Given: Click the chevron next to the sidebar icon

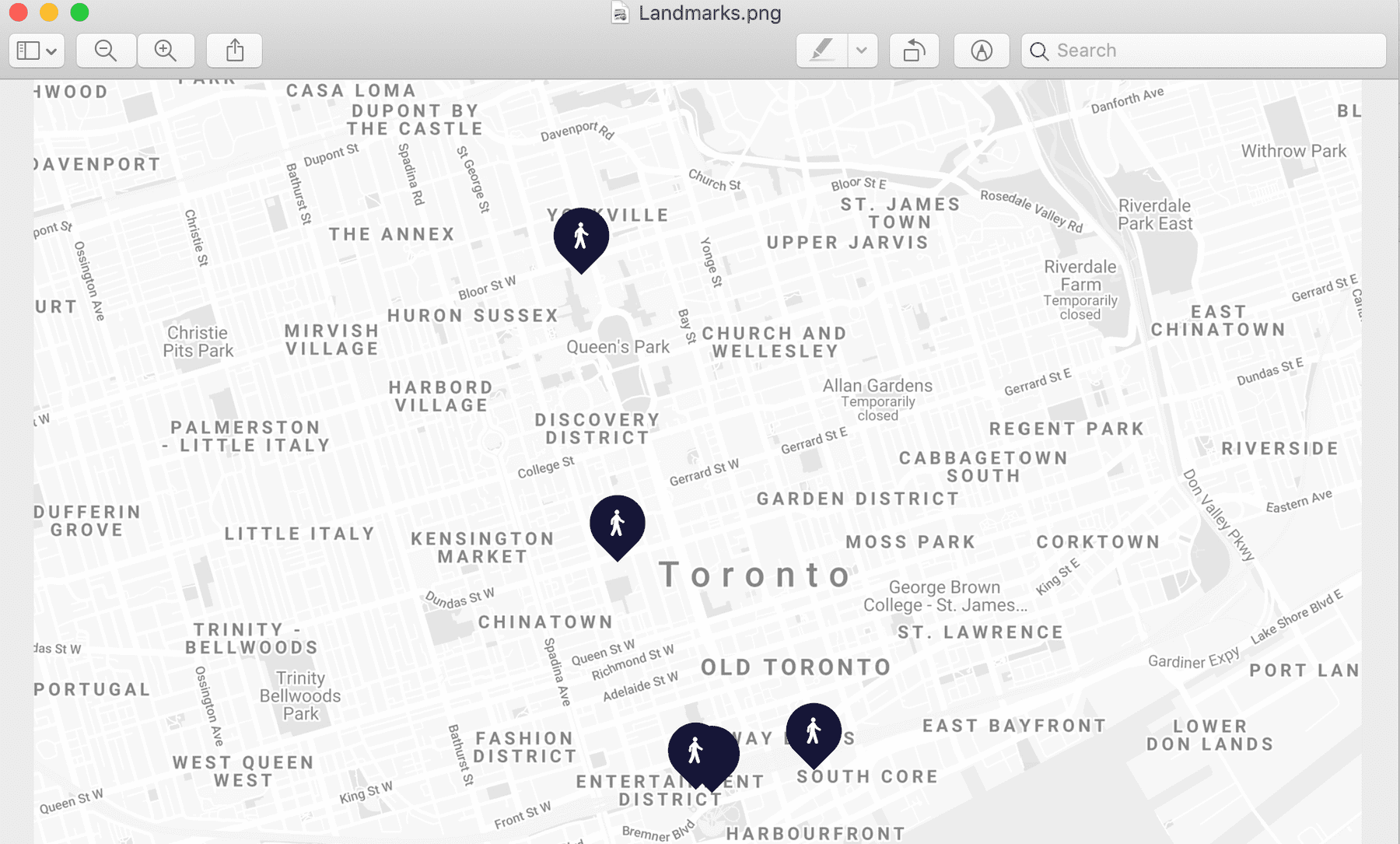Looking at the screenshot, I should pos(50,50).
